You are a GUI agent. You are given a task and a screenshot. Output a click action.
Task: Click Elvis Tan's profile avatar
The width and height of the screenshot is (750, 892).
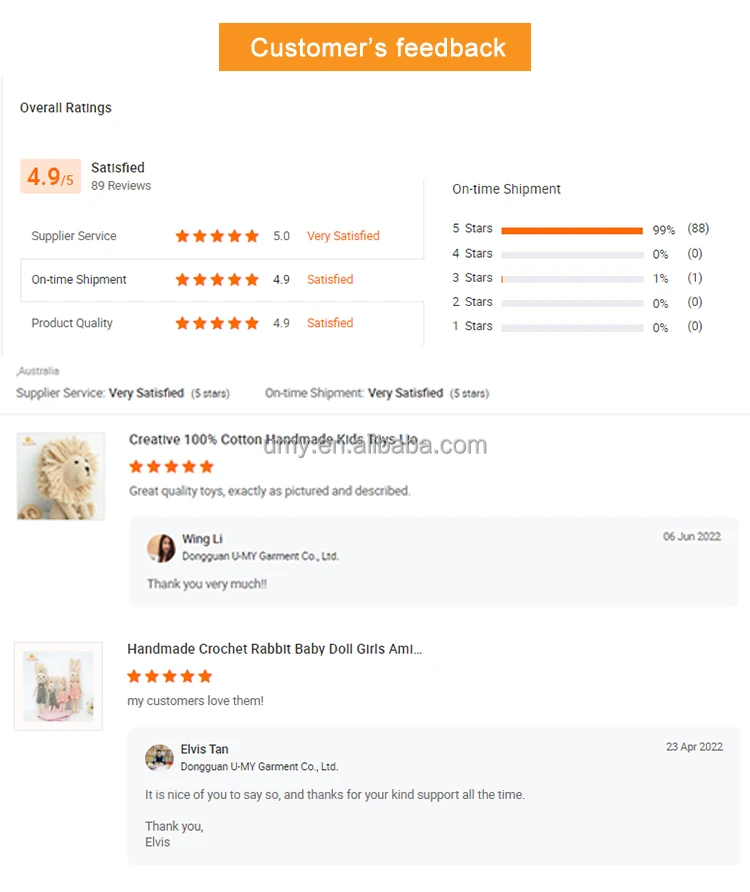[x=159, y=758]
